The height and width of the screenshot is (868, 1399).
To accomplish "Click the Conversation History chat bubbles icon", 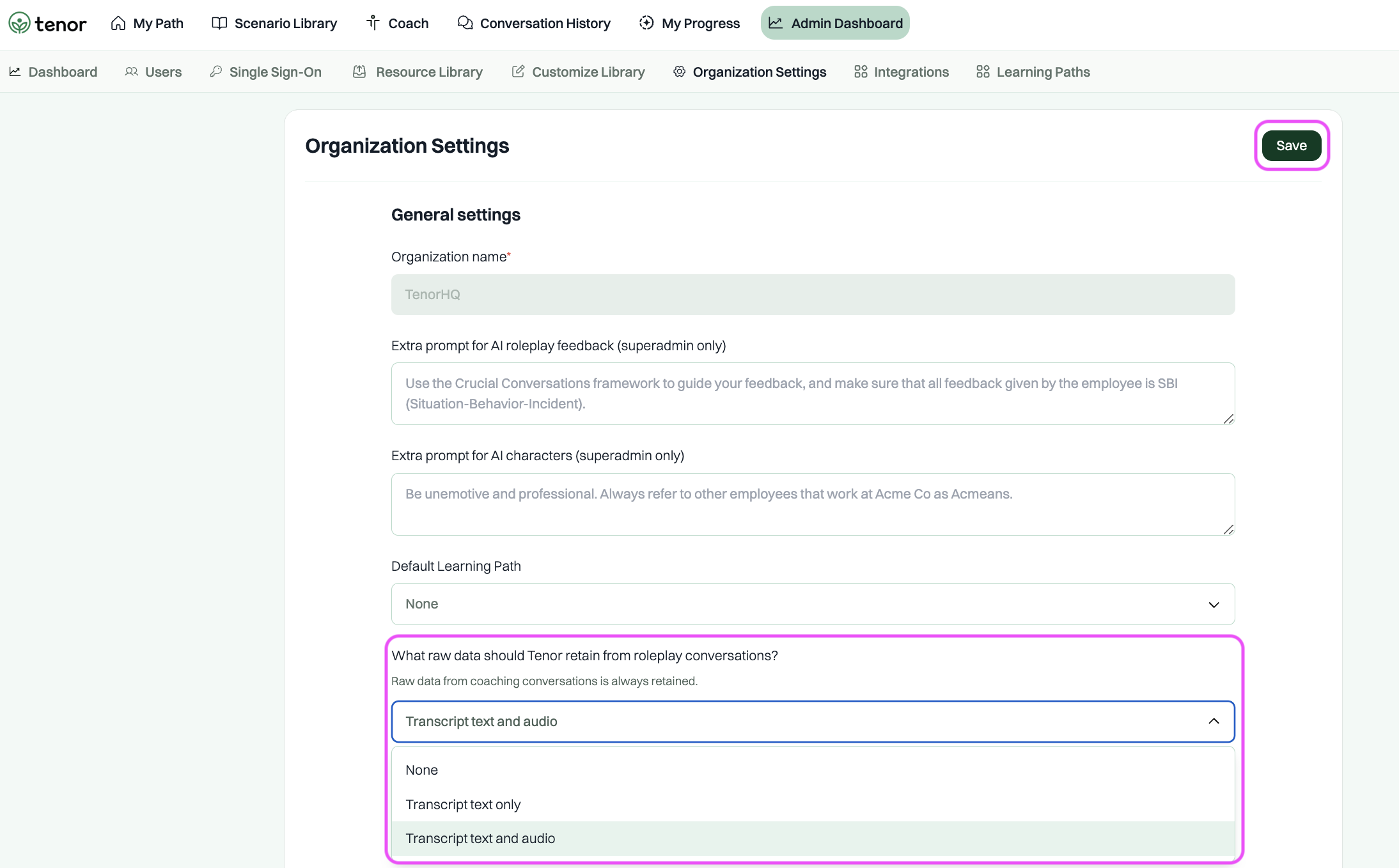I will (465, 24).
